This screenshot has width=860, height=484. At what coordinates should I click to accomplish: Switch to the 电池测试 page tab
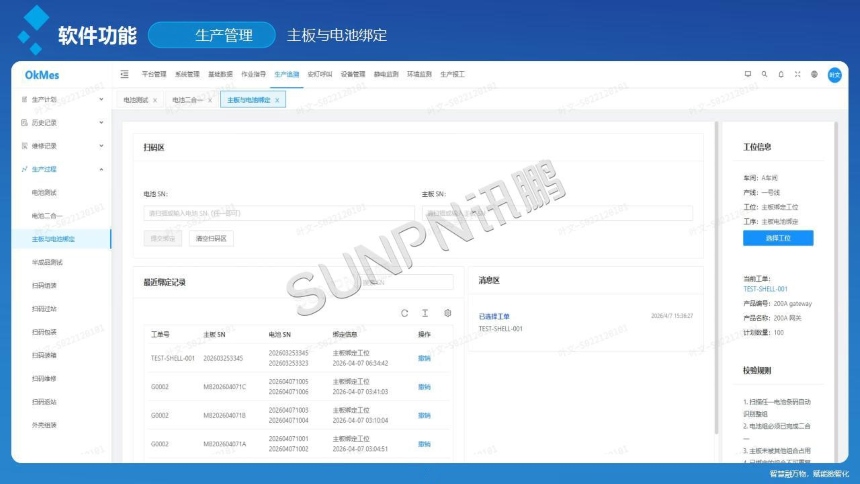point(135,100)
